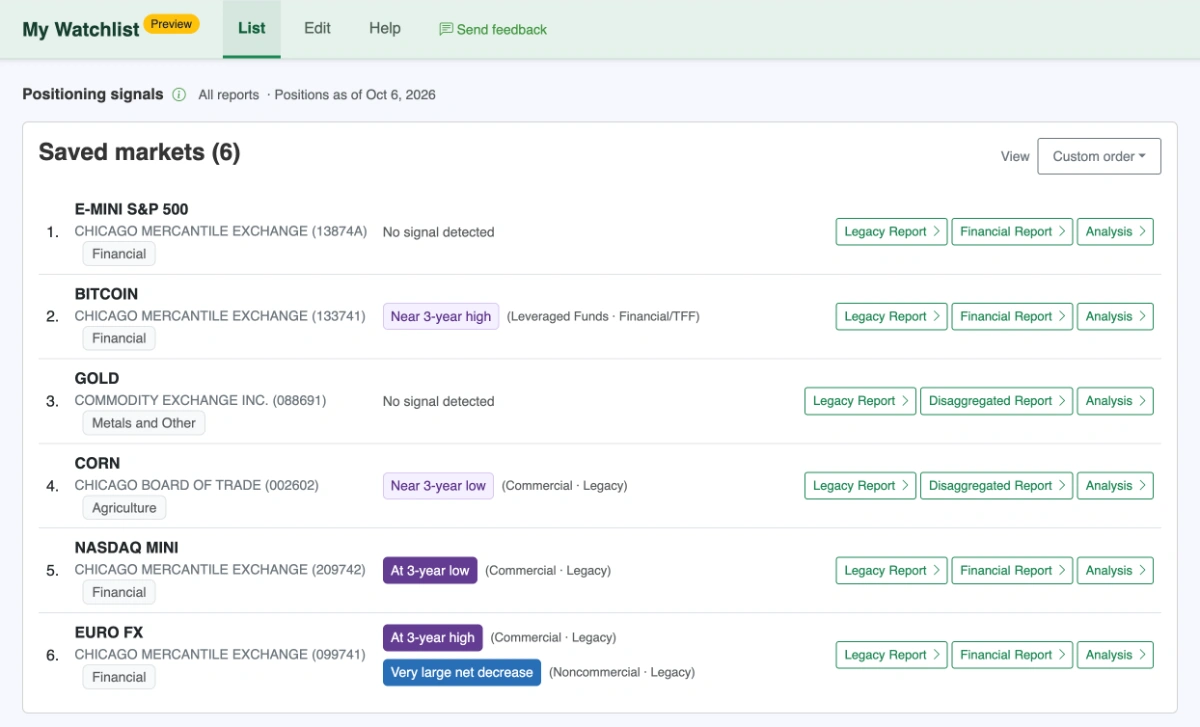Open Analysis for CORN
1200x727 pixels.
pos(1115,486)
